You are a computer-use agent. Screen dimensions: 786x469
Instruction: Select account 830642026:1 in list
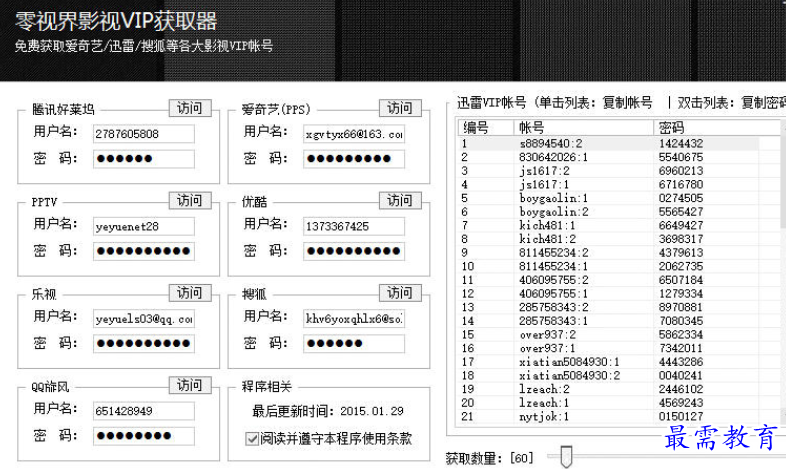[x=609, y=157]
